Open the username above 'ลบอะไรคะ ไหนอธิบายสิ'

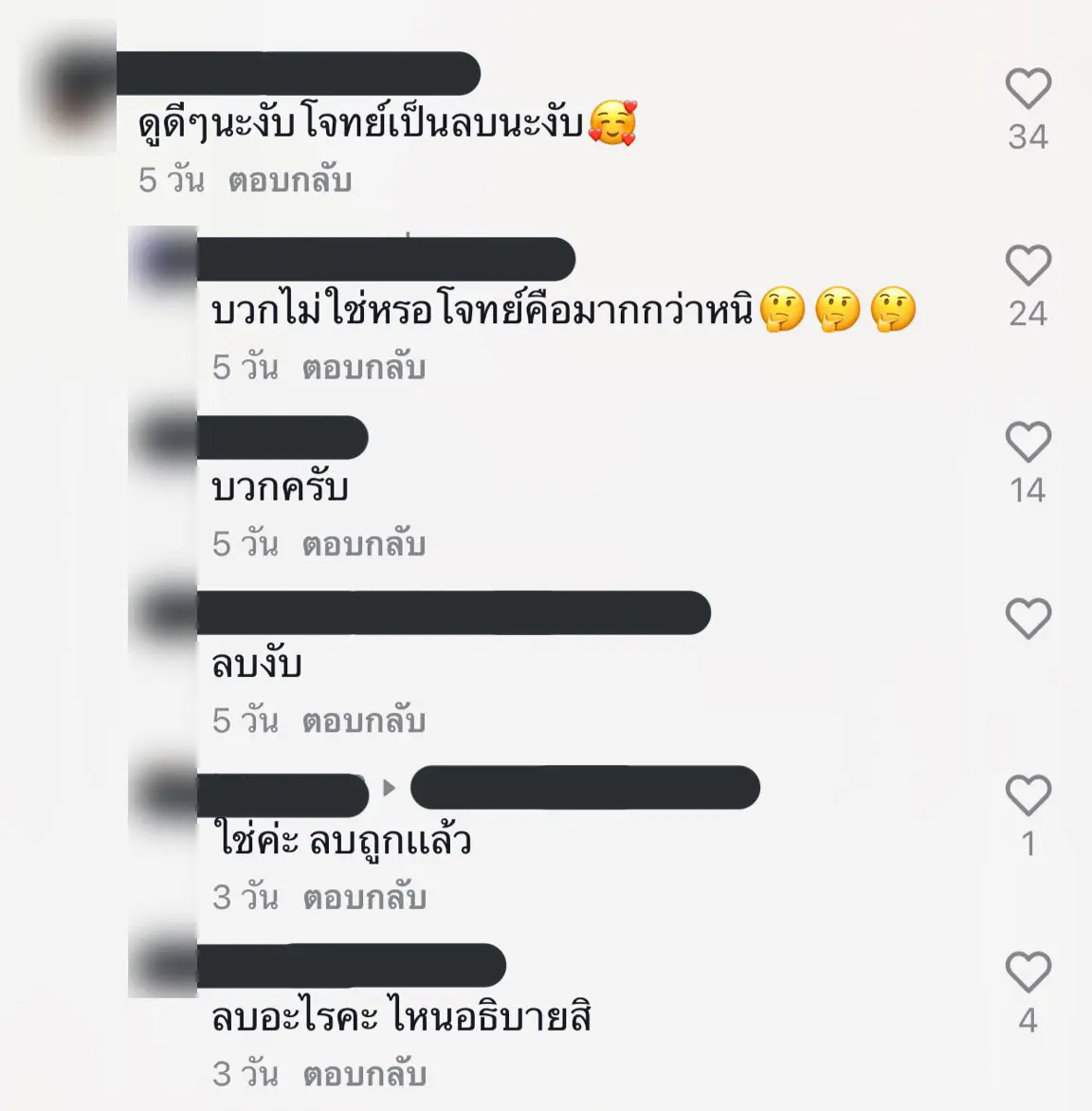click(352, 965)
